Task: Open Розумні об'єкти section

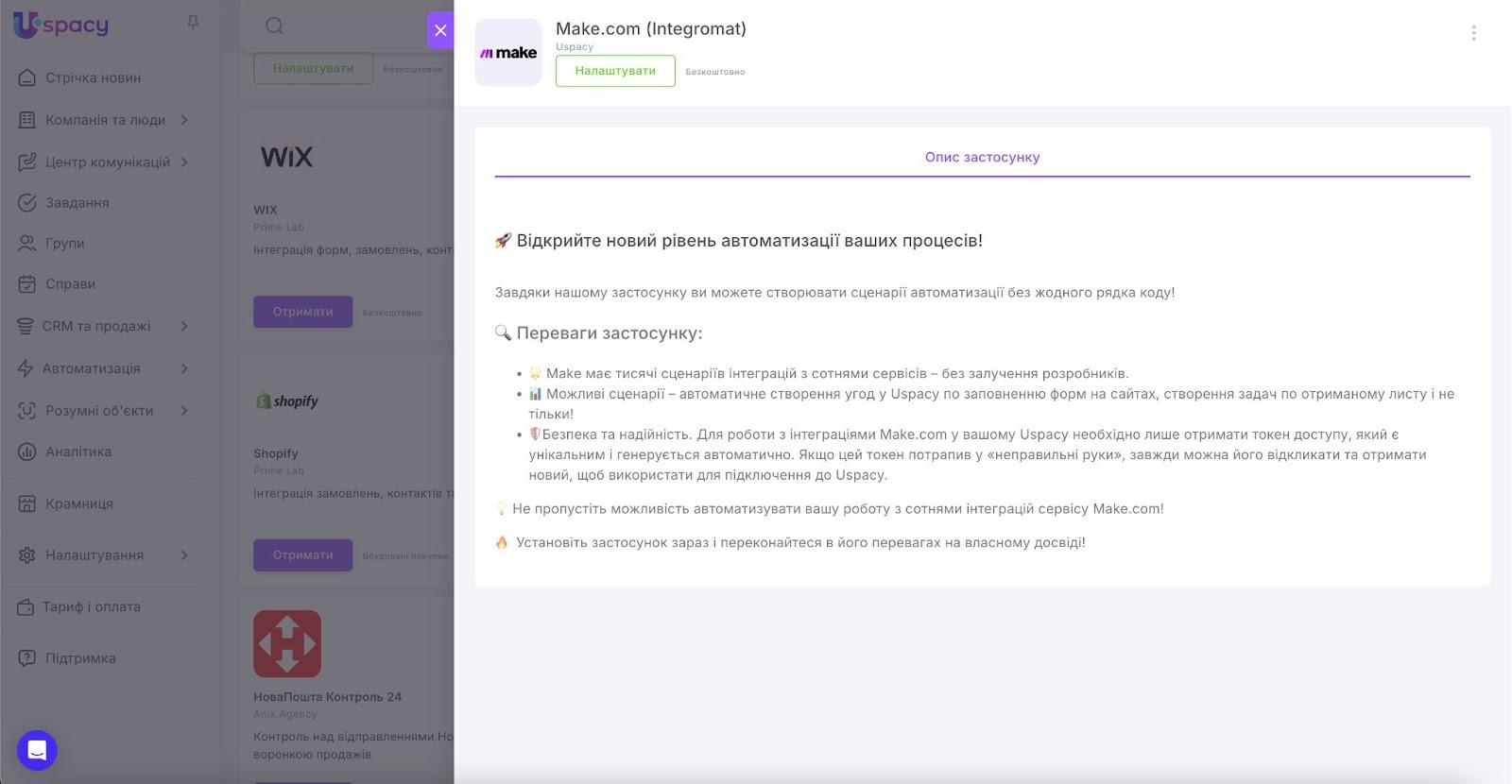Action: coord(99,410)
